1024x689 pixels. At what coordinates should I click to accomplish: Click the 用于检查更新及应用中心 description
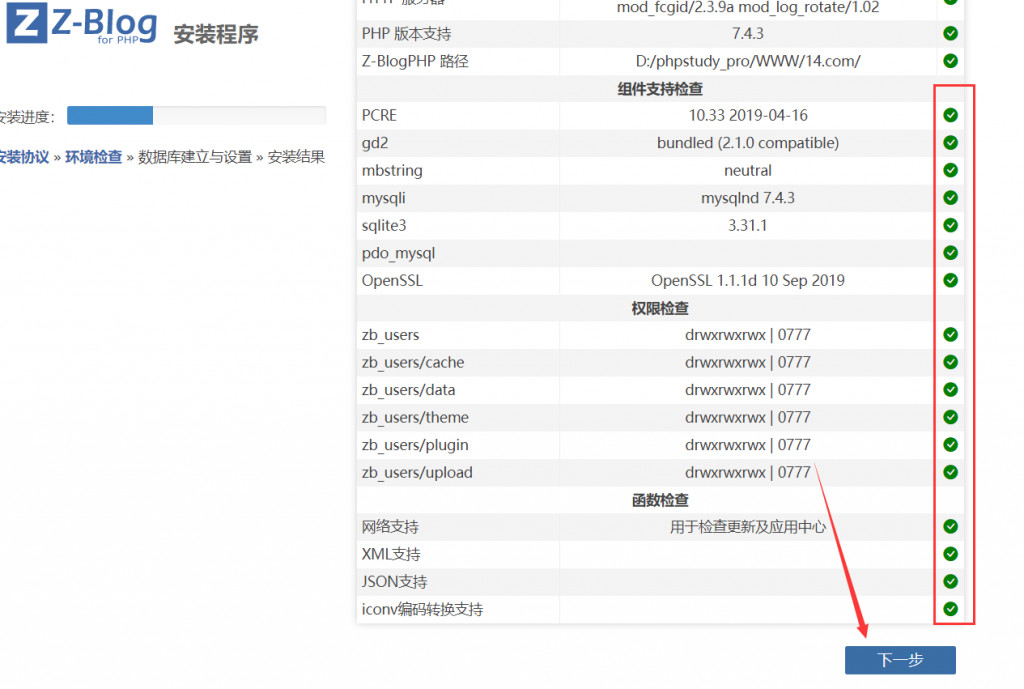point(748,526)
